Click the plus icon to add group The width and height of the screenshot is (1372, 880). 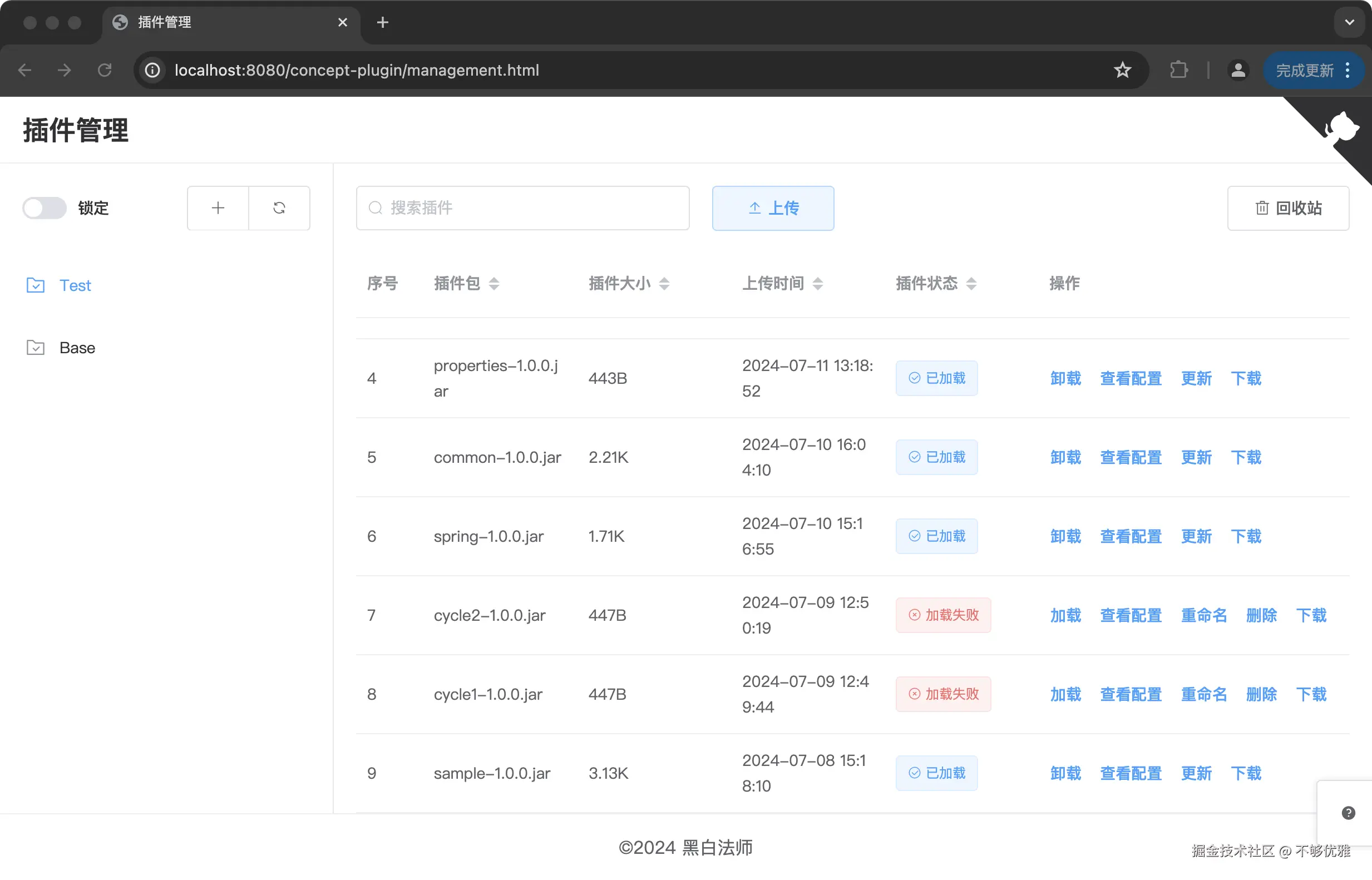(x=218, y=208)
